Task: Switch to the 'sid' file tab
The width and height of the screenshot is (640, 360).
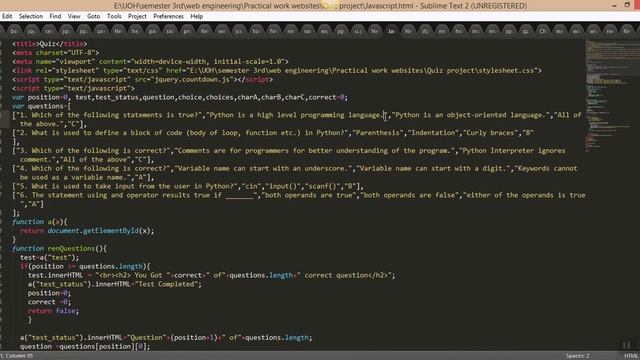Action: click(x=169, y=31)
